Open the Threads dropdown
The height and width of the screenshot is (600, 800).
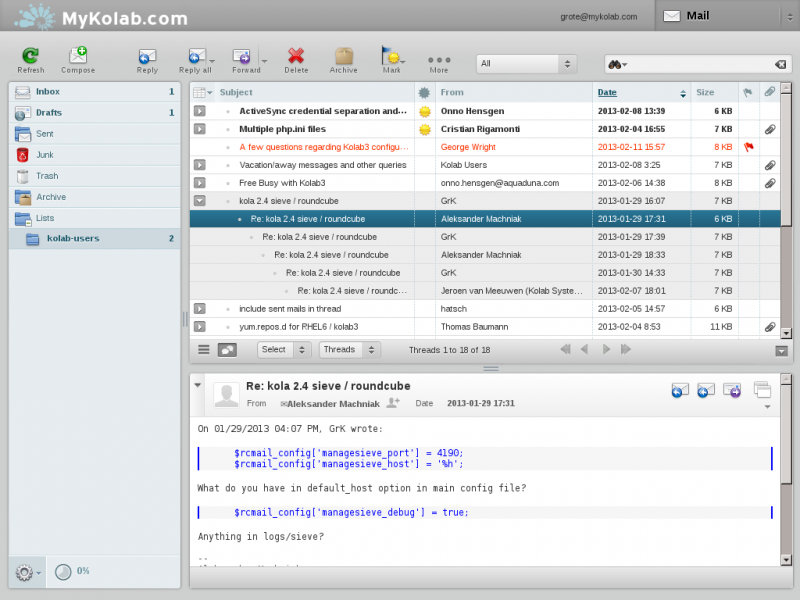[x=349, y=349]
